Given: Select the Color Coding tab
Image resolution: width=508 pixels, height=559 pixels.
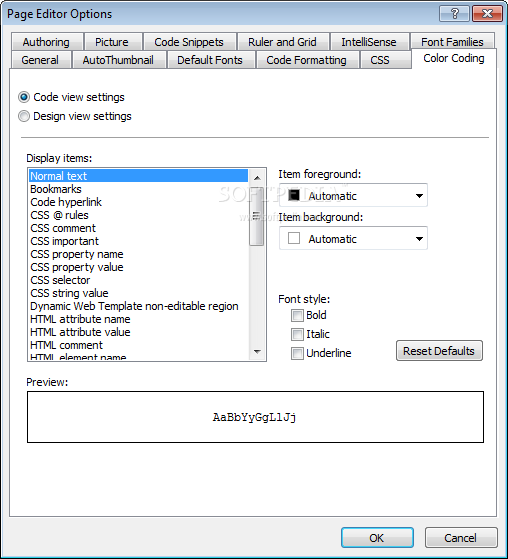Looking at the screenshot, I should [x=453, y=58].
